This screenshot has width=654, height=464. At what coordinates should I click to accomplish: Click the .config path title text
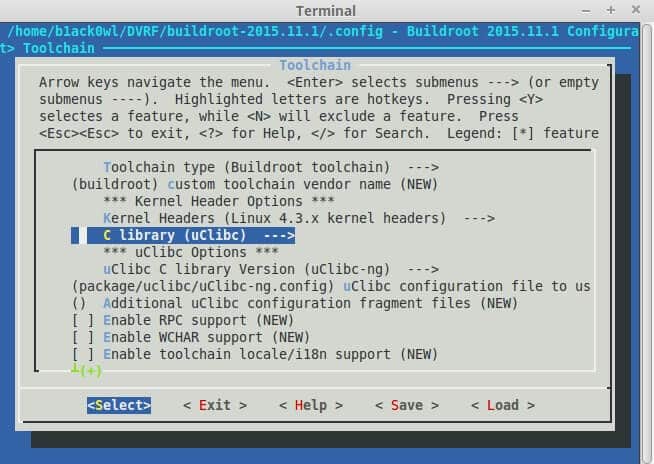(x=195, y=31)
